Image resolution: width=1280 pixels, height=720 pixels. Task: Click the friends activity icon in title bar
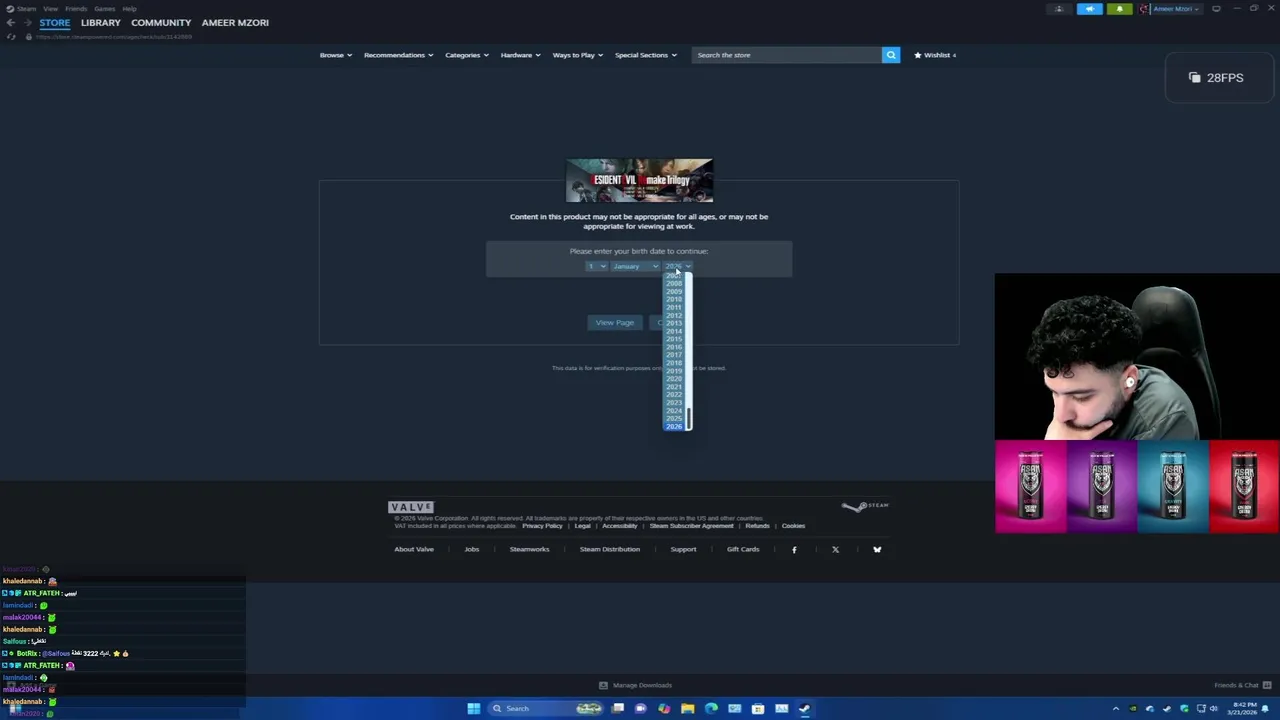[x=1059, y=9]
